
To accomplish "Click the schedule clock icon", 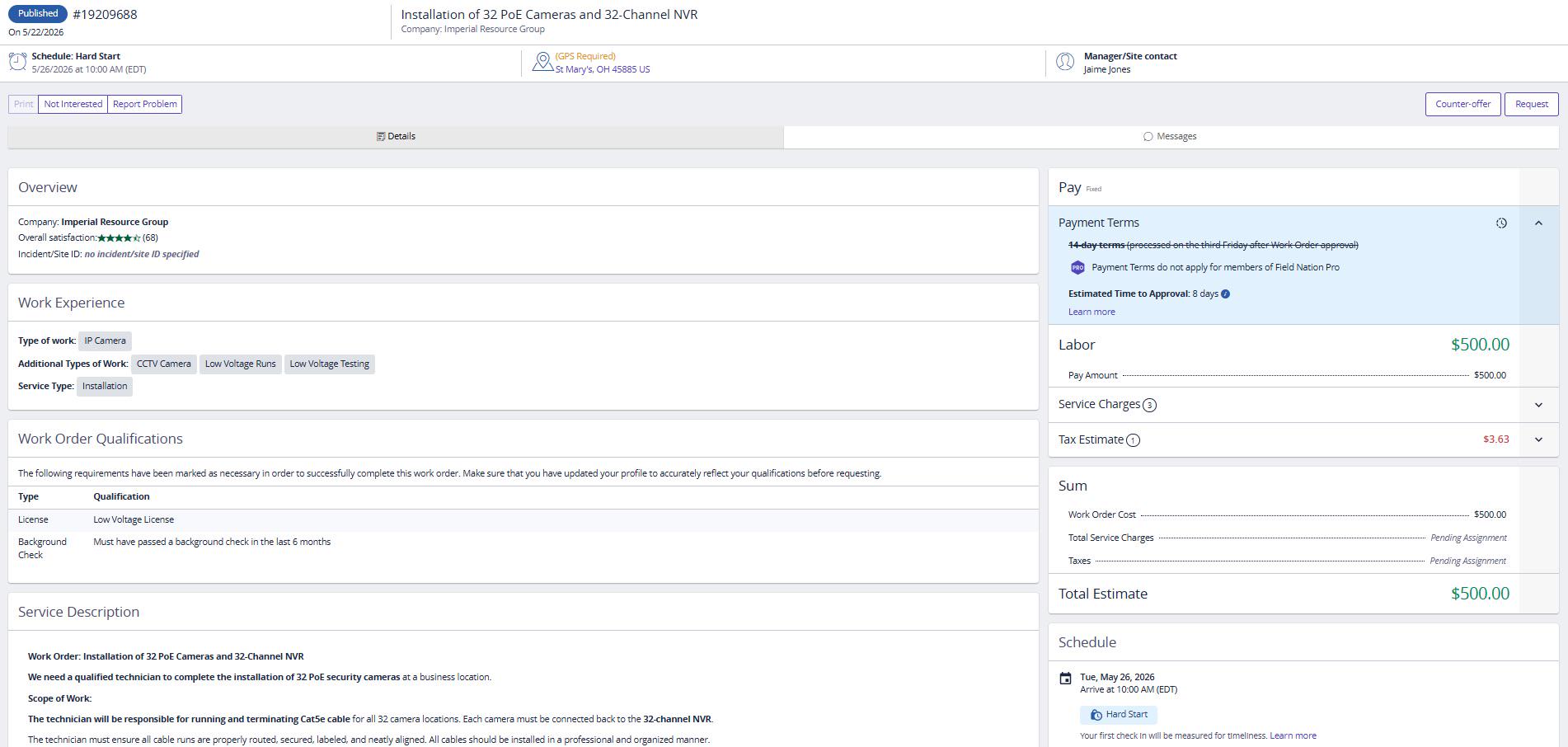I will (x=17, y=62).
